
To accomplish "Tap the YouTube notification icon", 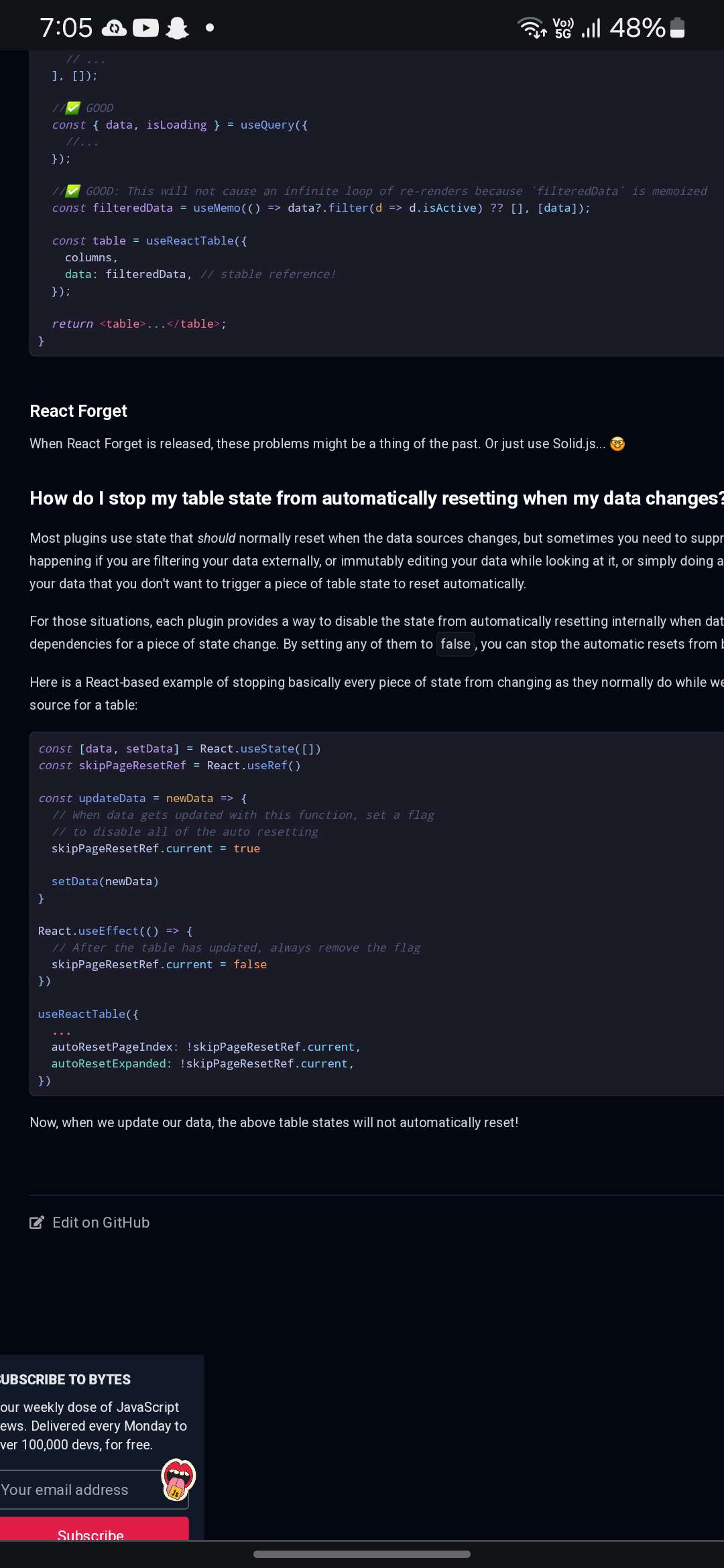I will click(x=145, y=28).
